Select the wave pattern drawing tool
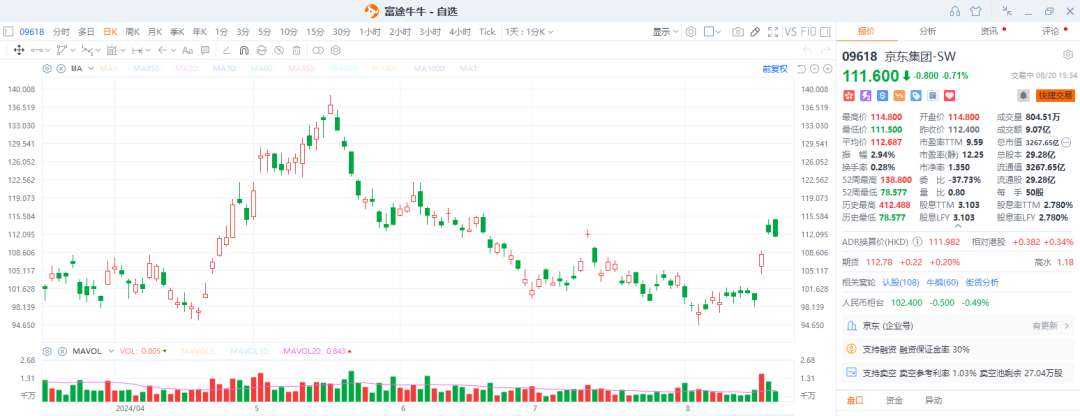 click(x=87, y=50)
